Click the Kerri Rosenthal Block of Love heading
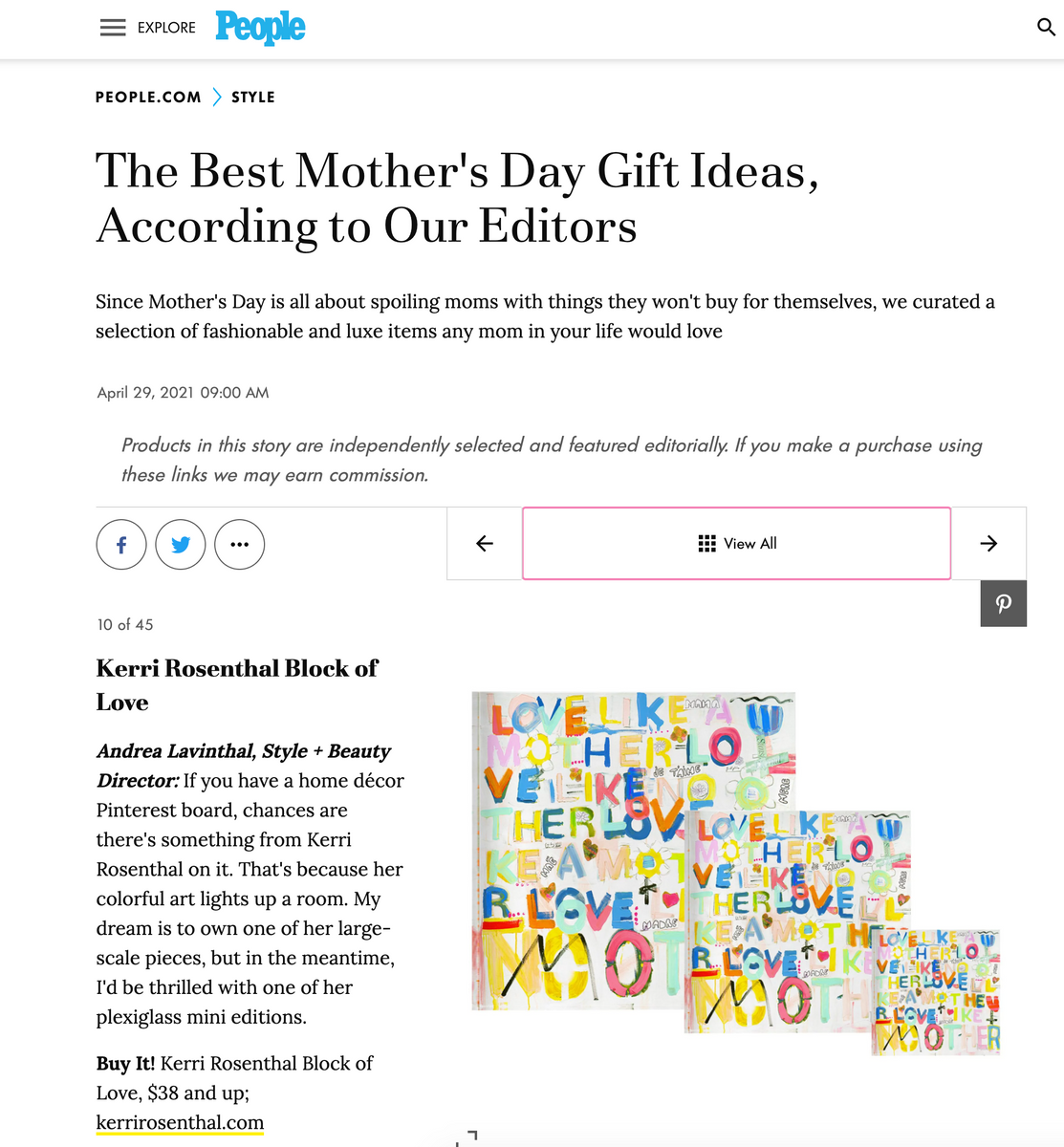The height and width of the screenshot is (1147, 1064). [x=236, y=684]
